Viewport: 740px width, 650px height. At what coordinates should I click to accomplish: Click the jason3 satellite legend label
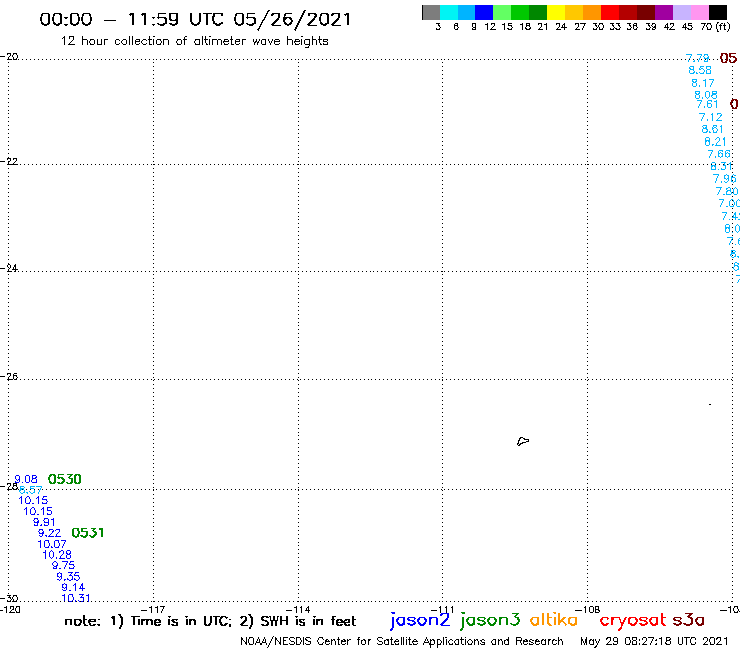coord(490,620)
